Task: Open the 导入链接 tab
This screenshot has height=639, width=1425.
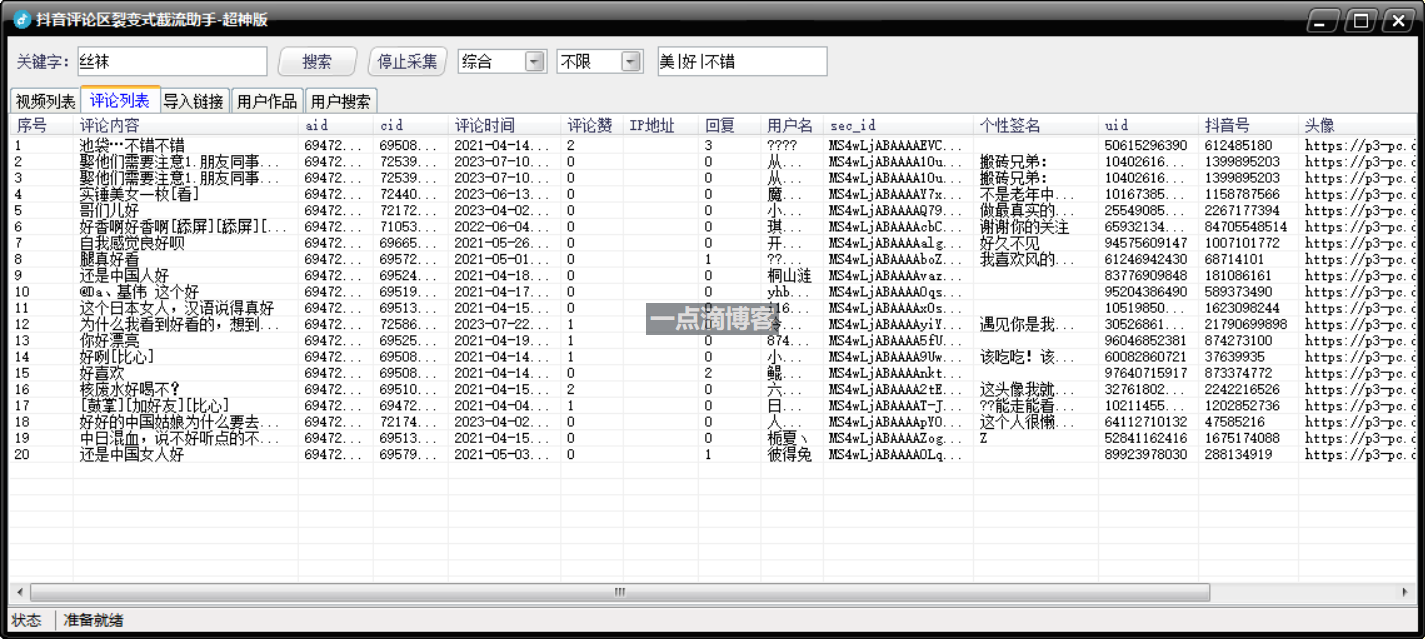Action: coord(194,101)
